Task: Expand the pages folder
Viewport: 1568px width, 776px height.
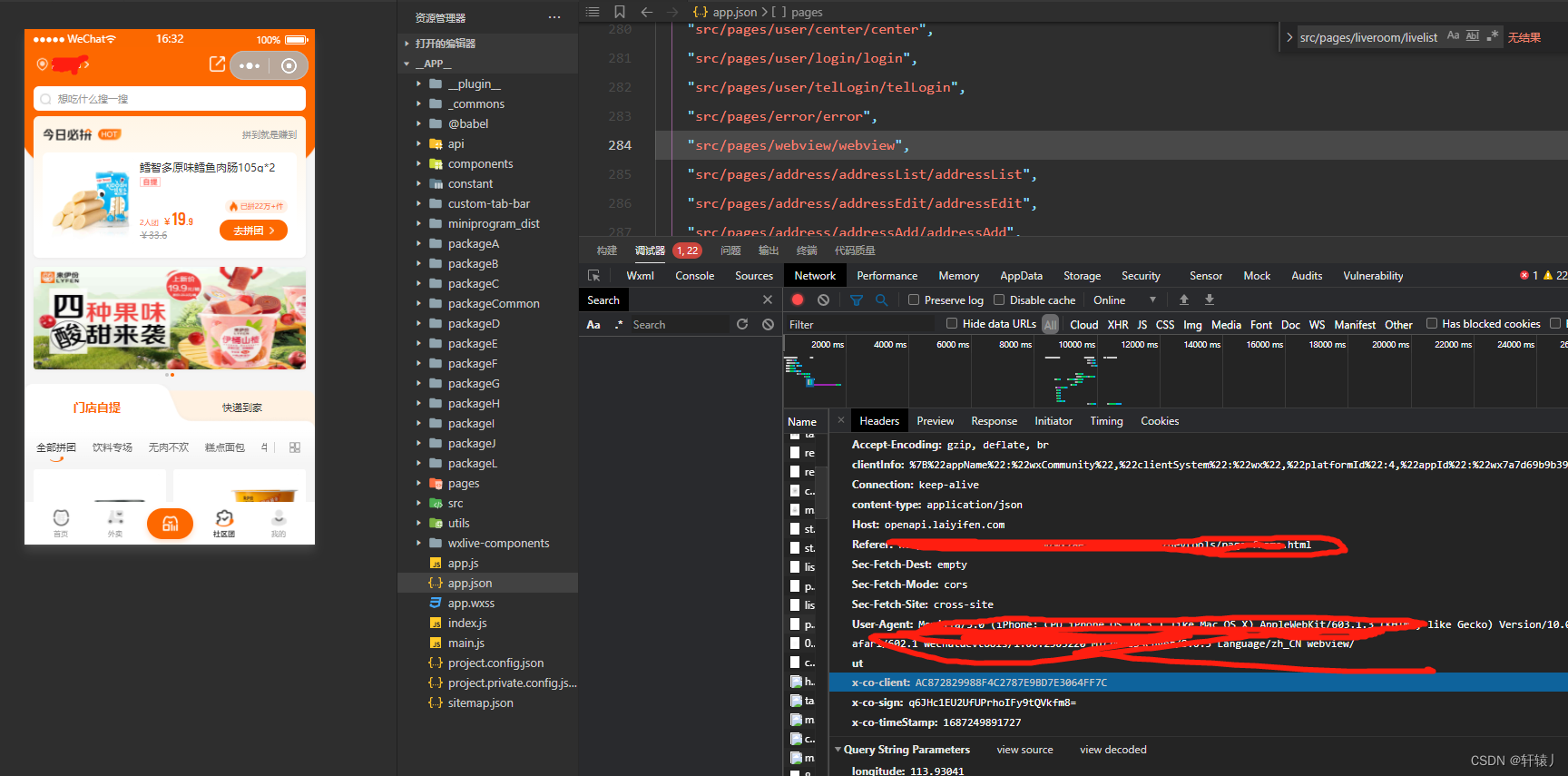Action: (418, 483)
